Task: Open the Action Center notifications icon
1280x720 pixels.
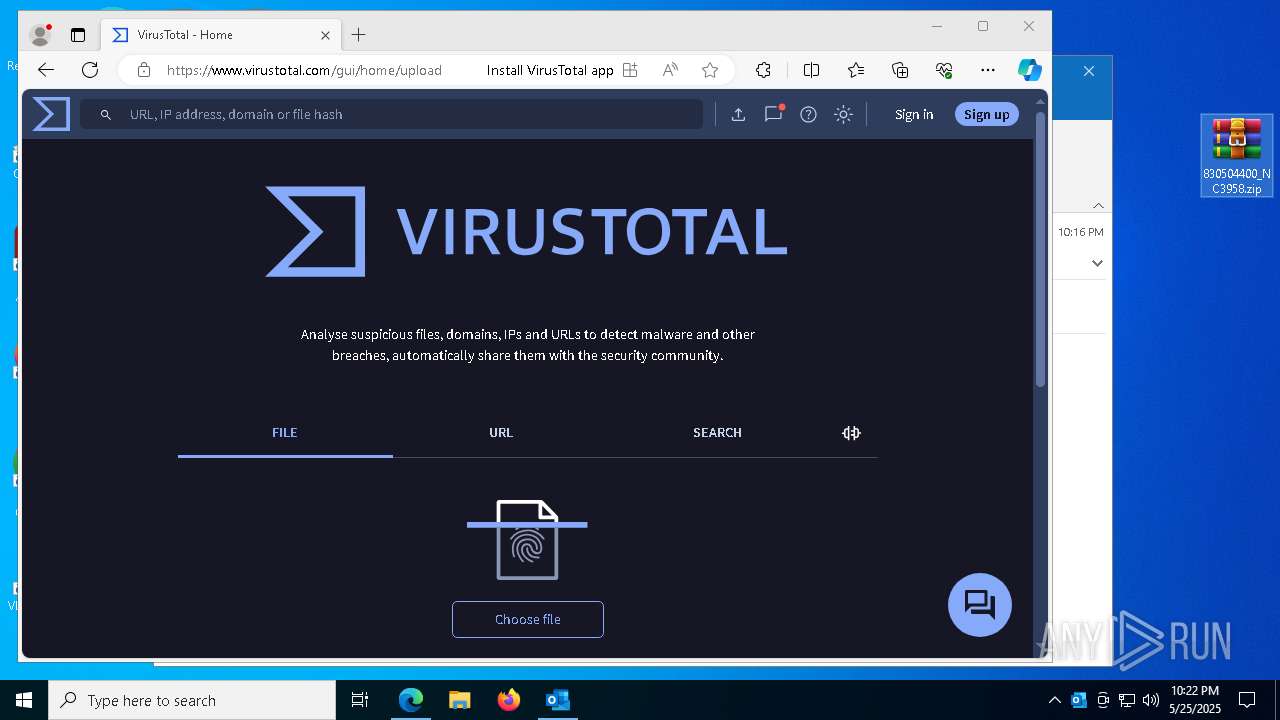Action: click(1247, 700)
